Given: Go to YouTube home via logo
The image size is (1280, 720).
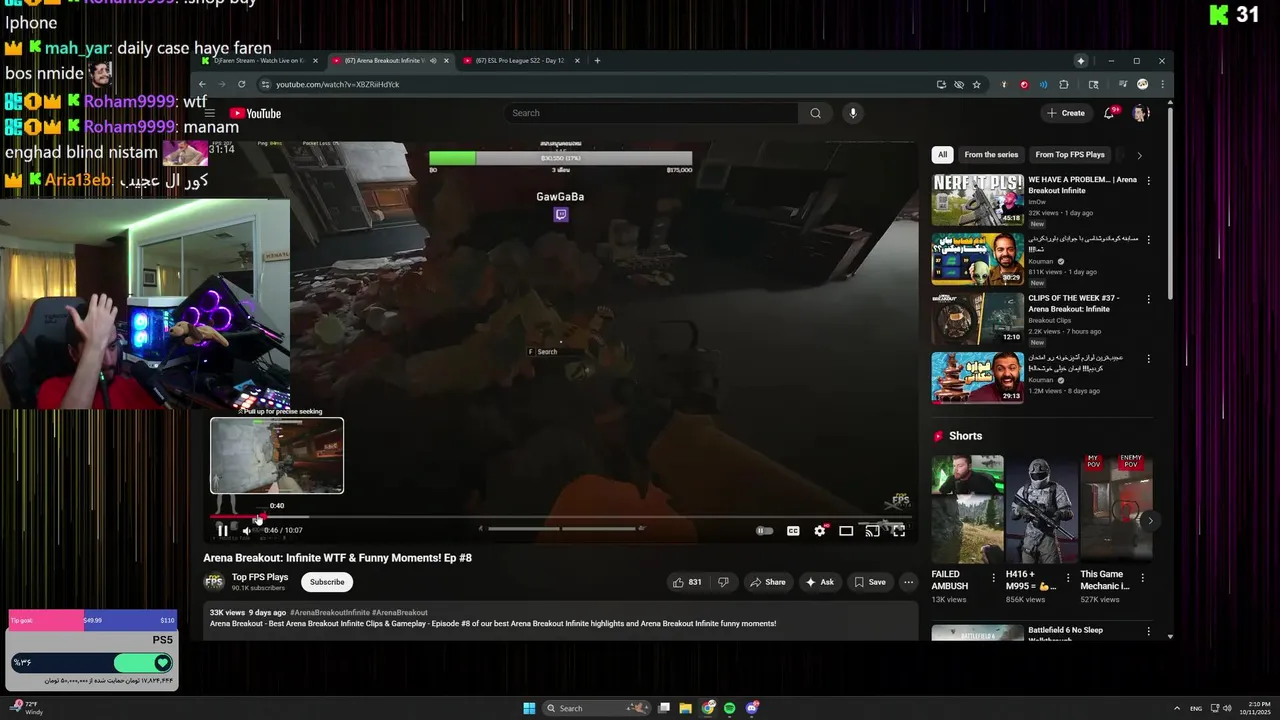Looking at the screenshot, I should 255,113.
